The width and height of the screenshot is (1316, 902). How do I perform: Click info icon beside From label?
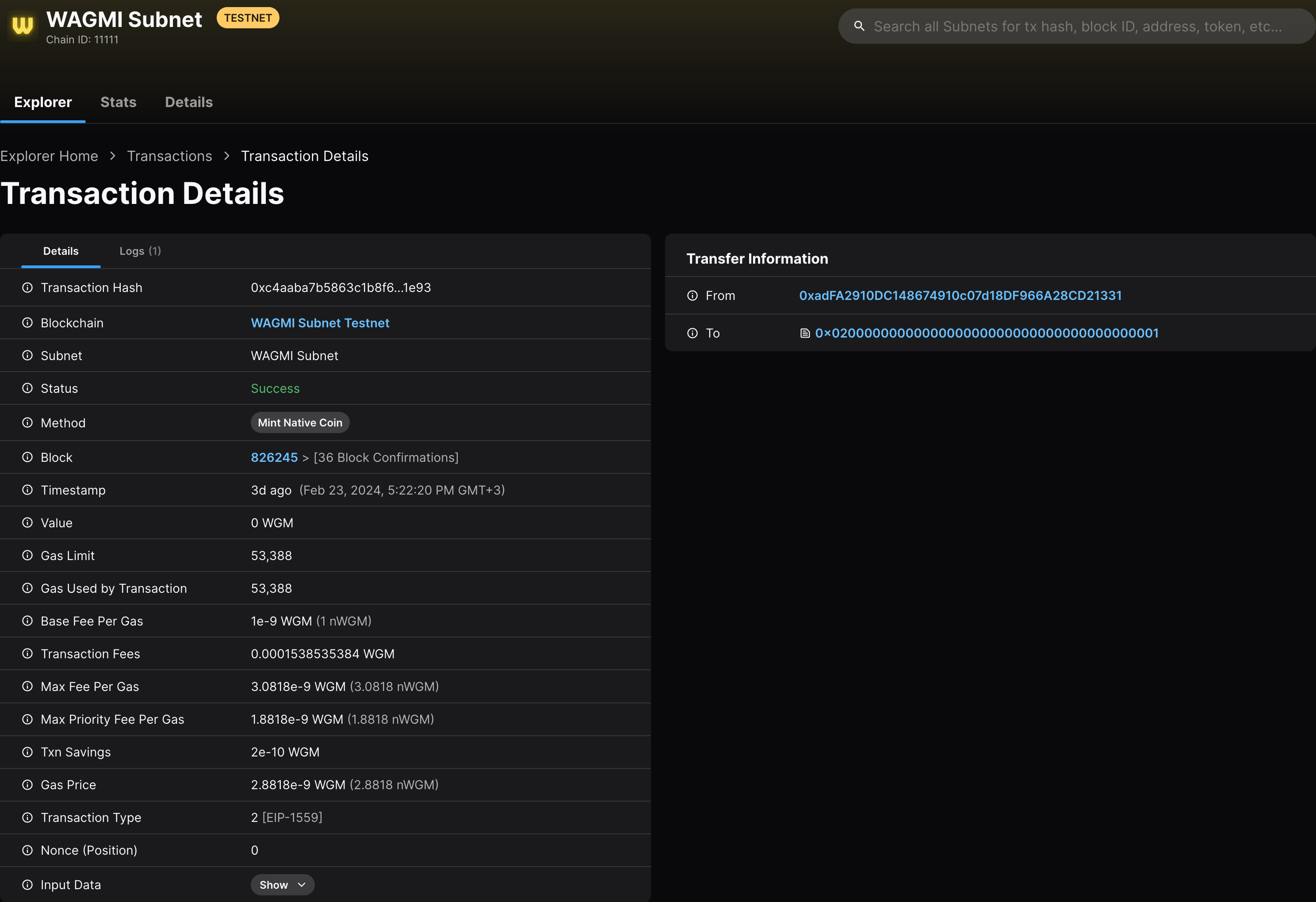pos(692,295)
